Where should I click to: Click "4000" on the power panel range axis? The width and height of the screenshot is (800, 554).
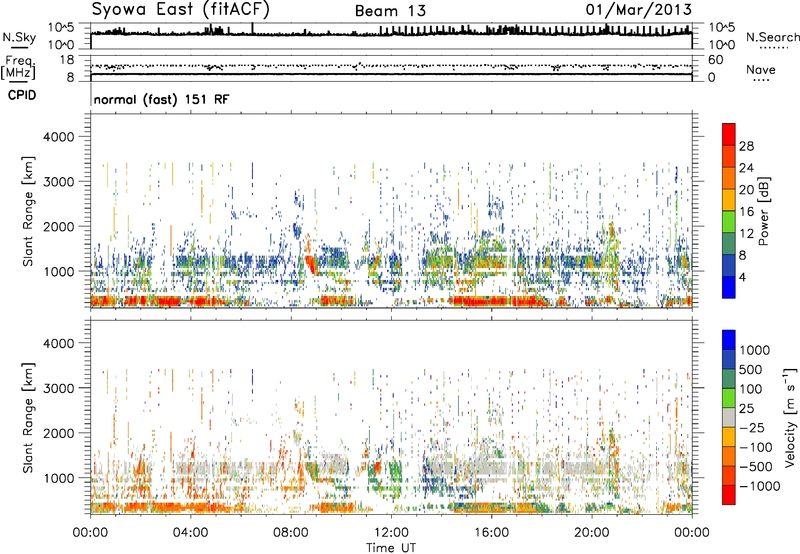[59, 137]
